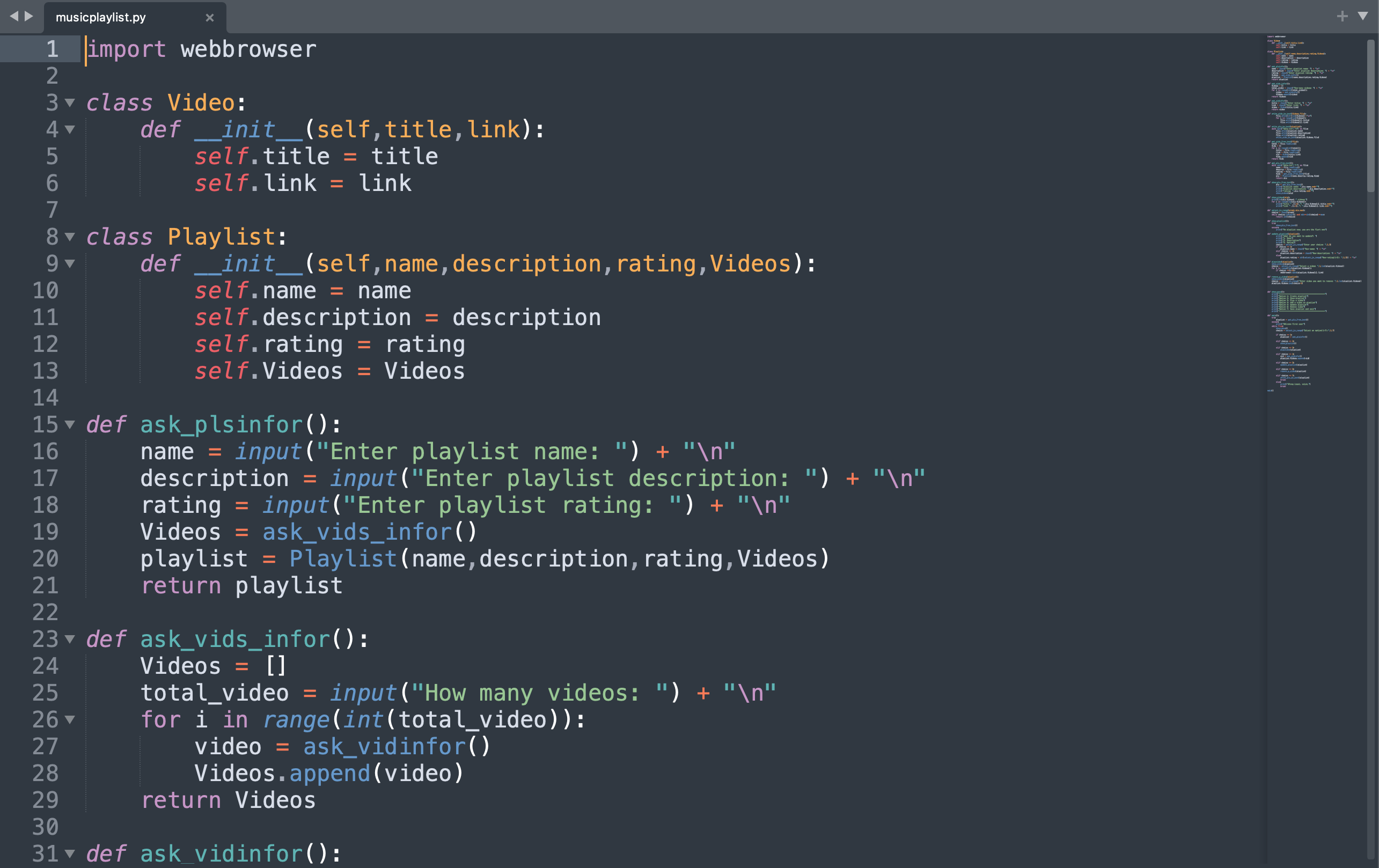Screen dimensions: 1379x868
Task: Fold Video __init__ method at line 4
Action: 70,130
